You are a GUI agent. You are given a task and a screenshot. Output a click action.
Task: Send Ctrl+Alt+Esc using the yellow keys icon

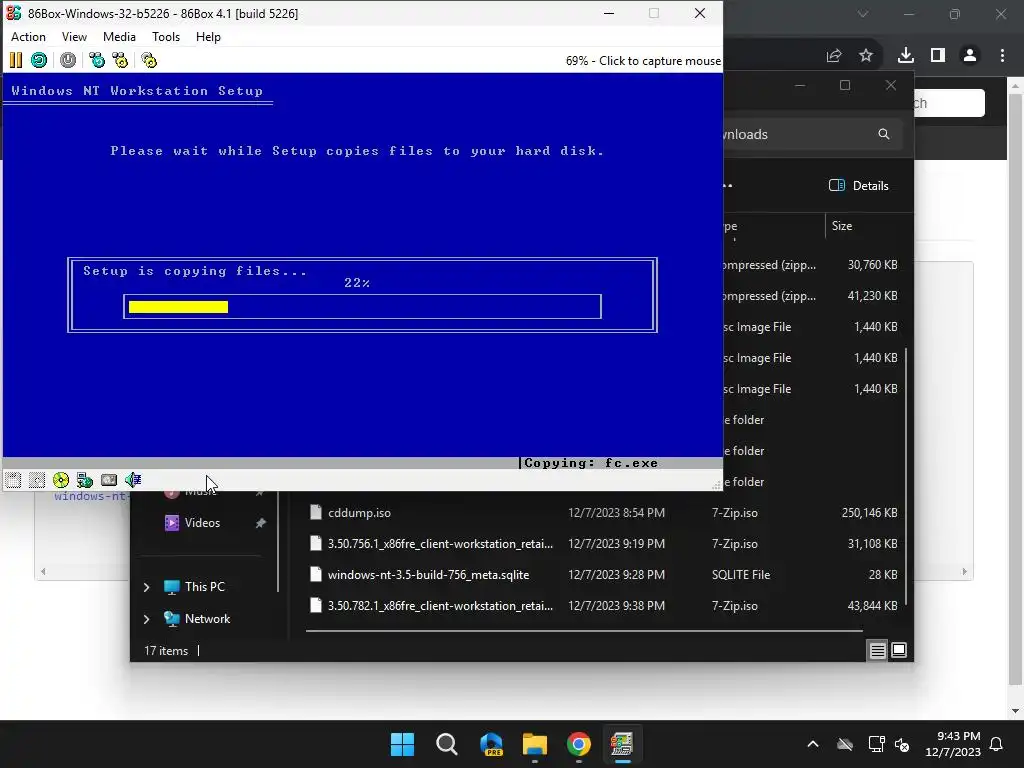tap(121, 61)
